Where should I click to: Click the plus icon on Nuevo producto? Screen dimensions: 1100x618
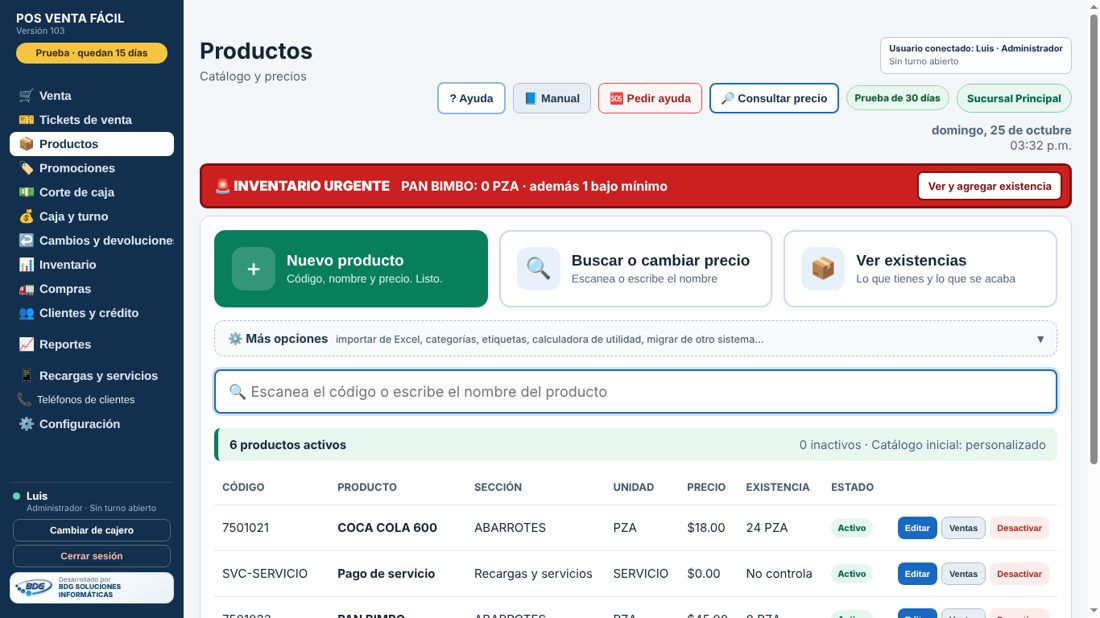pyautogui.click(x=253, y=269)
